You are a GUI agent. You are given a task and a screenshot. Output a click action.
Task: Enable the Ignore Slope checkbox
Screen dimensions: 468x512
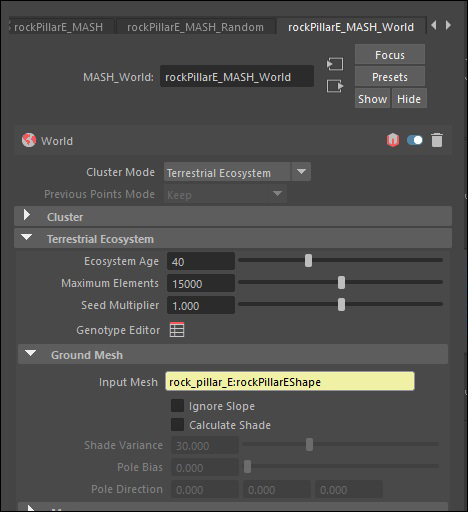point(177,406)
